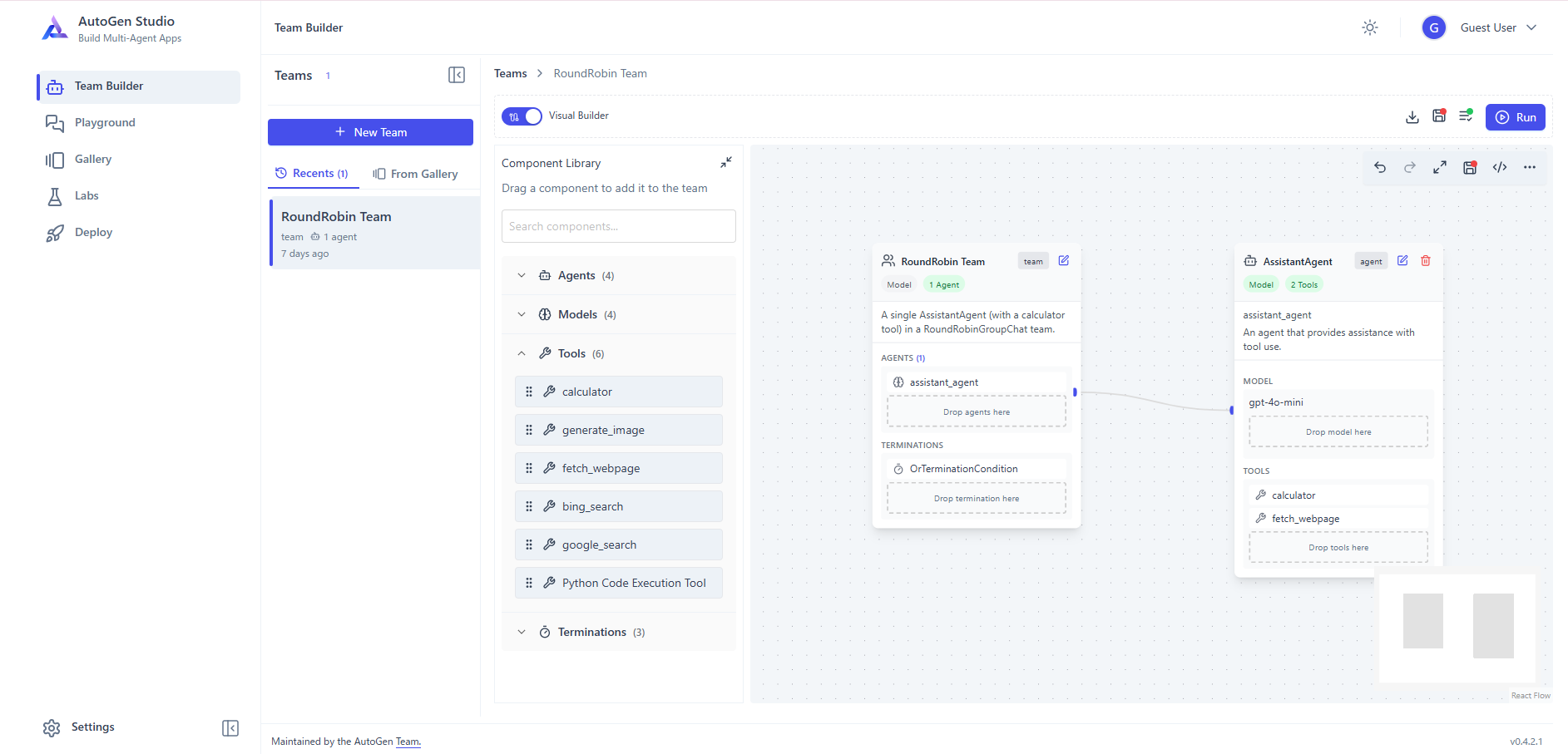Collapse the Tools component section
The image size is (1568, 754).
522,353
